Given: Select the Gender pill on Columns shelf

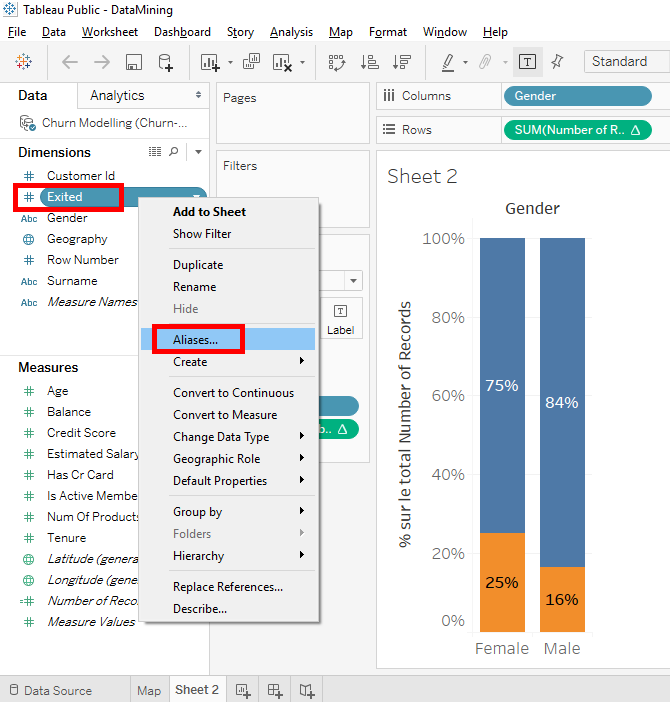Looking at the screenshot, I should [577, 96].
